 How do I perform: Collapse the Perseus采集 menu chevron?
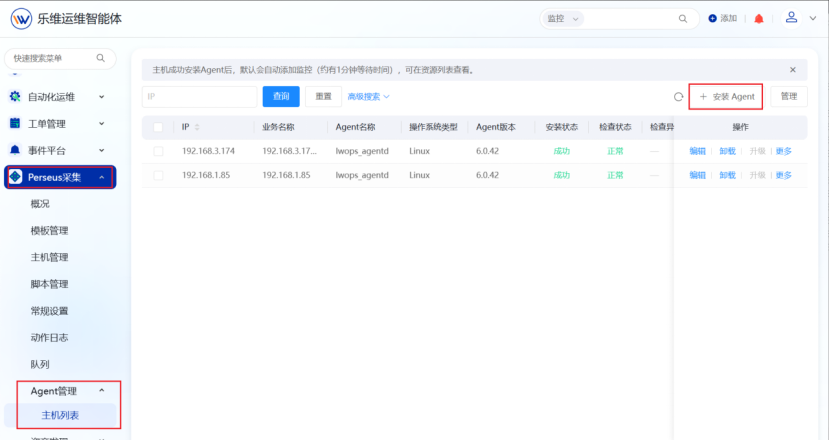click(102, 177)
